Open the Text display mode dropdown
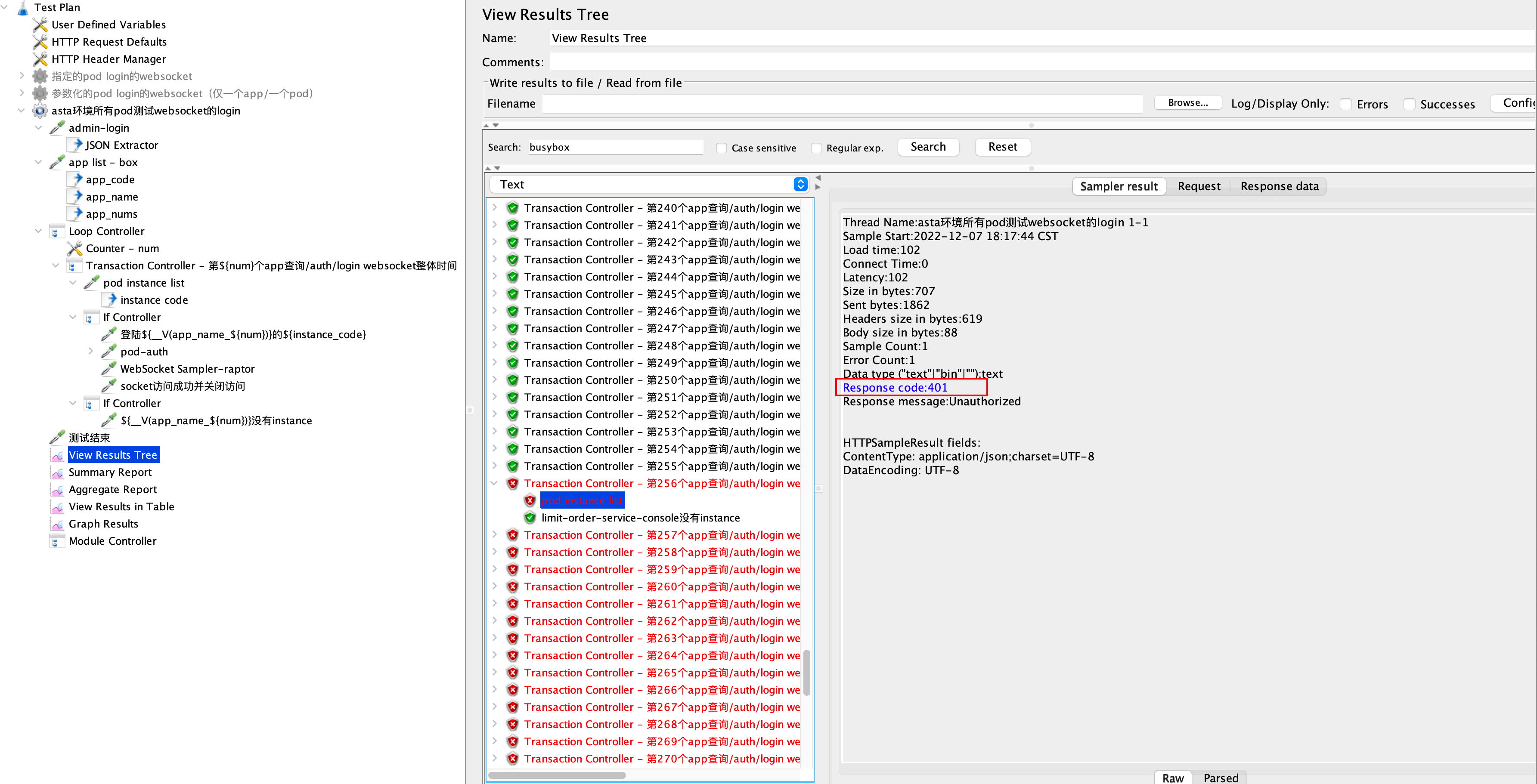 [800, 184]
